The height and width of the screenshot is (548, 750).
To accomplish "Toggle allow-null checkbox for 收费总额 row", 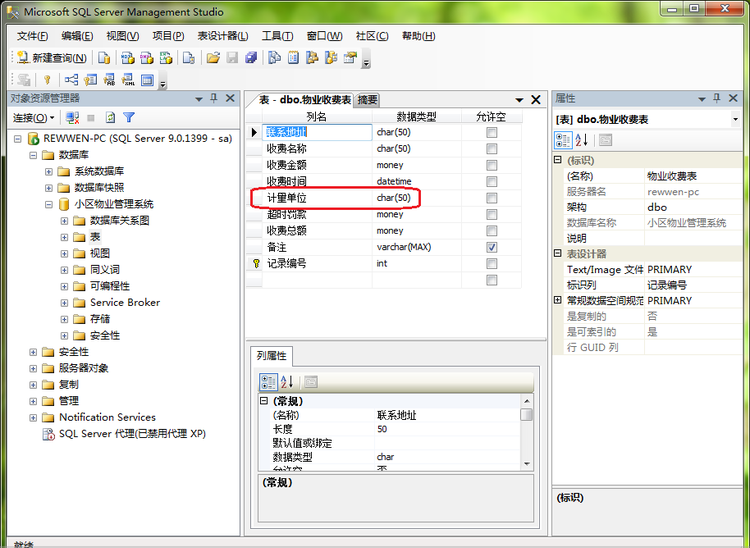I will 491,231.
